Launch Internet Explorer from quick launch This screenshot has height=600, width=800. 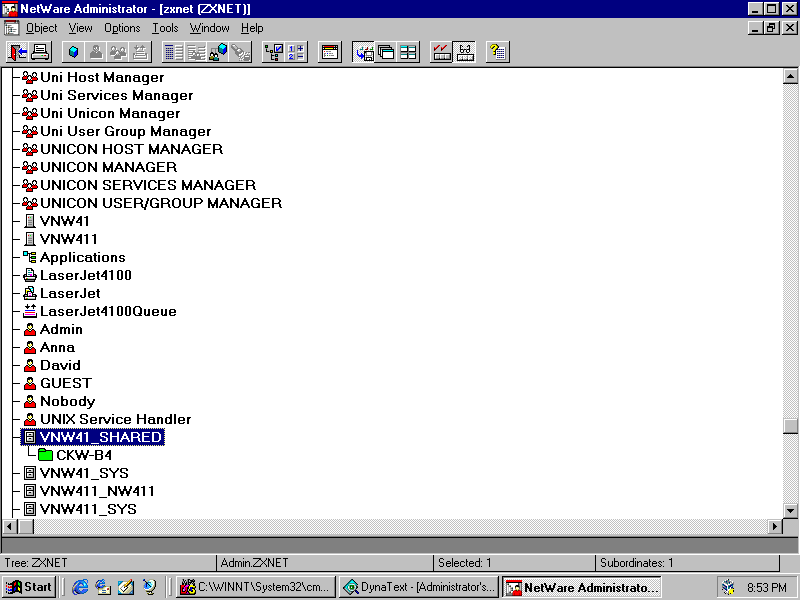[80, 587]
